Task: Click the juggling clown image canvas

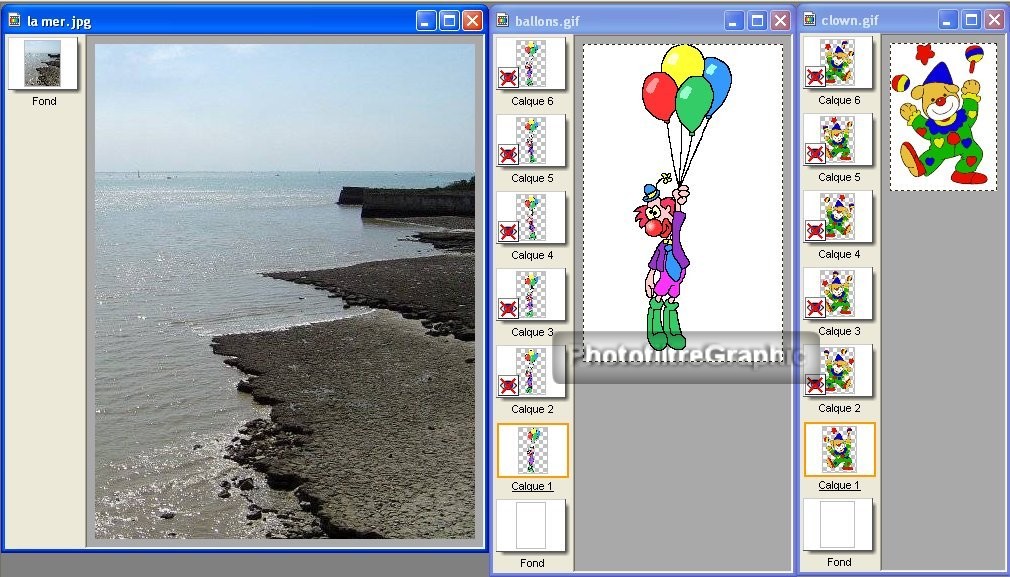Action: [943, 115]
